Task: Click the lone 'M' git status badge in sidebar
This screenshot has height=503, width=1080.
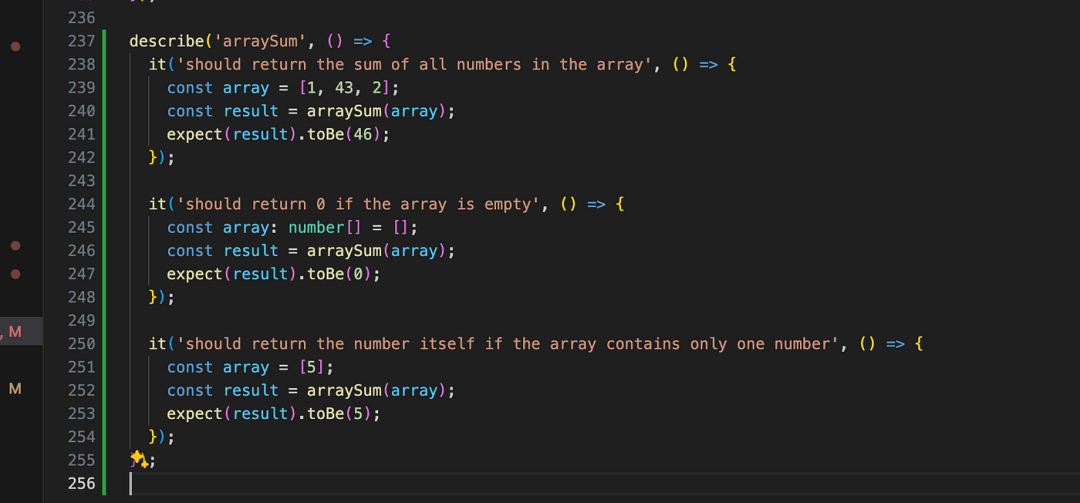Action: click(x=15, y=389)
